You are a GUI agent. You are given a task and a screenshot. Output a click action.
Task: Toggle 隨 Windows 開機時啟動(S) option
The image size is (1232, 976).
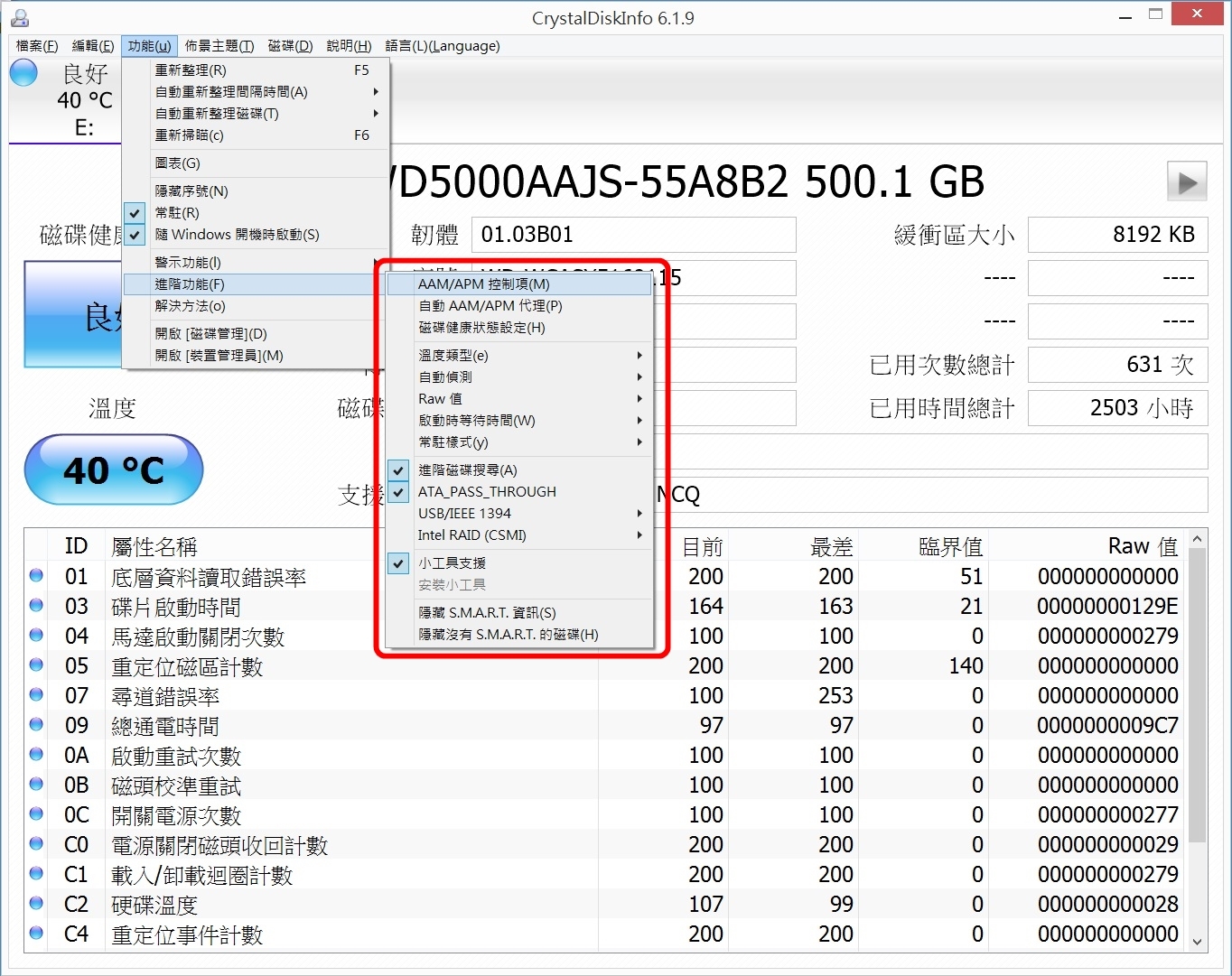[x=256, y=235]
